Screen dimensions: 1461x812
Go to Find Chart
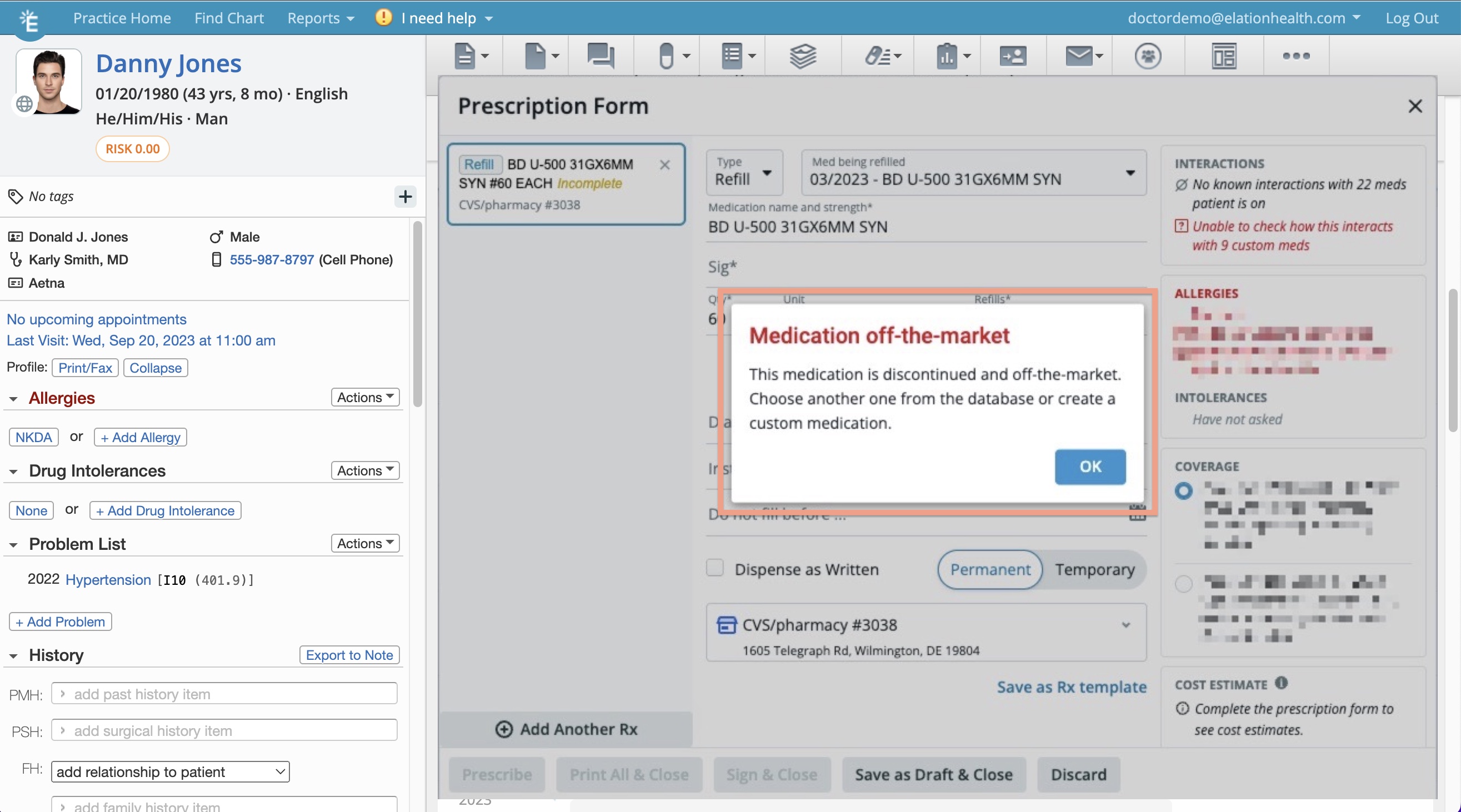tap(228, 18)
